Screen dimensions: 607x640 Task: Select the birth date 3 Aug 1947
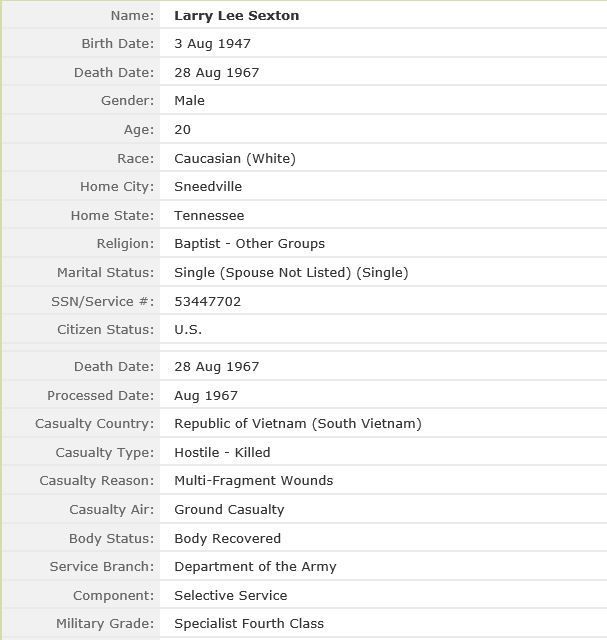pyautogui.click(x=212, y=44)
